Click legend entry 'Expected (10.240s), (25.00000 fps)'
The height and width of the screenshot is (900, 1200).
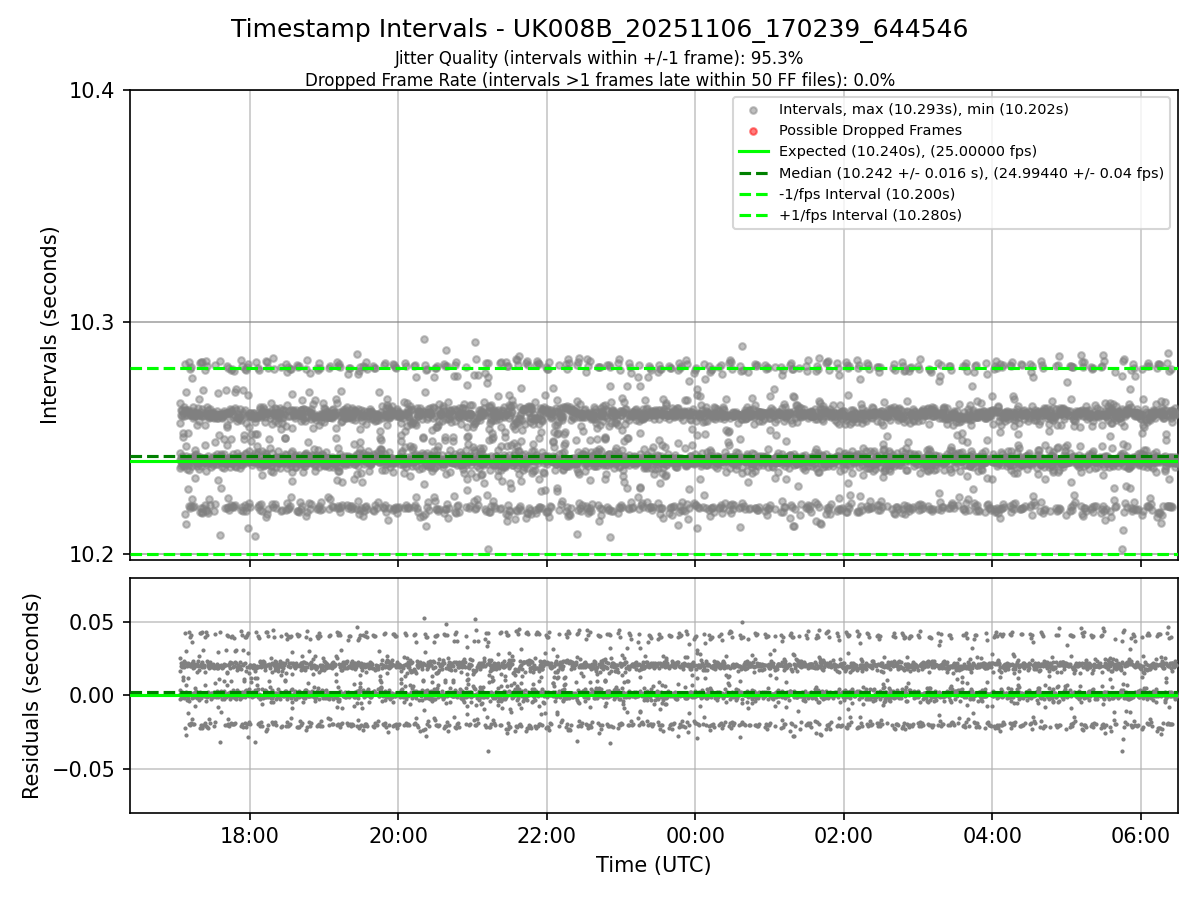908,151
